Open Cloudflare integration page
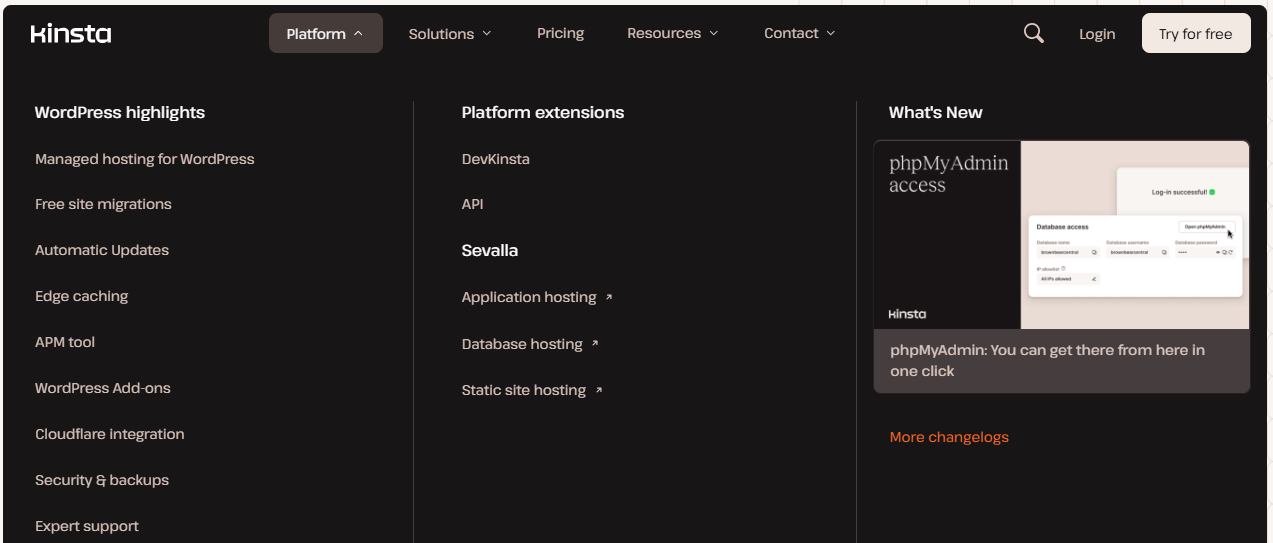1273x543 pixels. tap(110, 434)
